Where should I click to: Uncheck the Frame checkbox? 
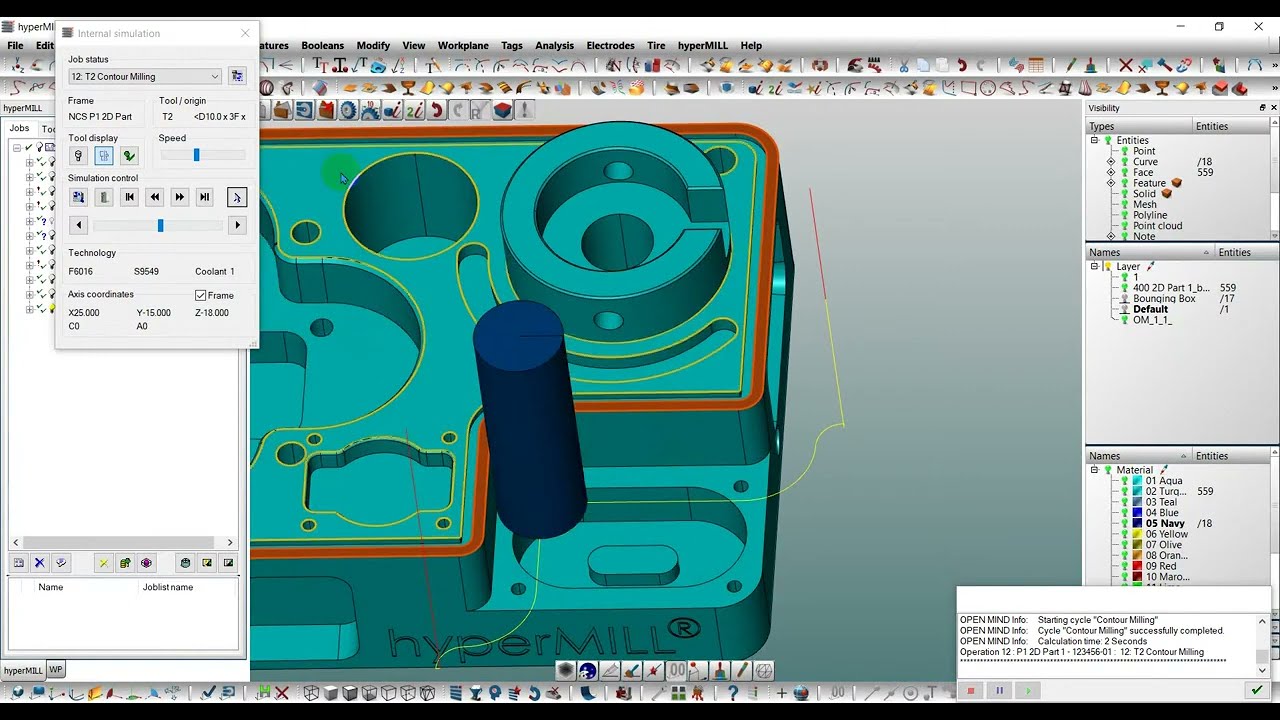coord(201,295)
